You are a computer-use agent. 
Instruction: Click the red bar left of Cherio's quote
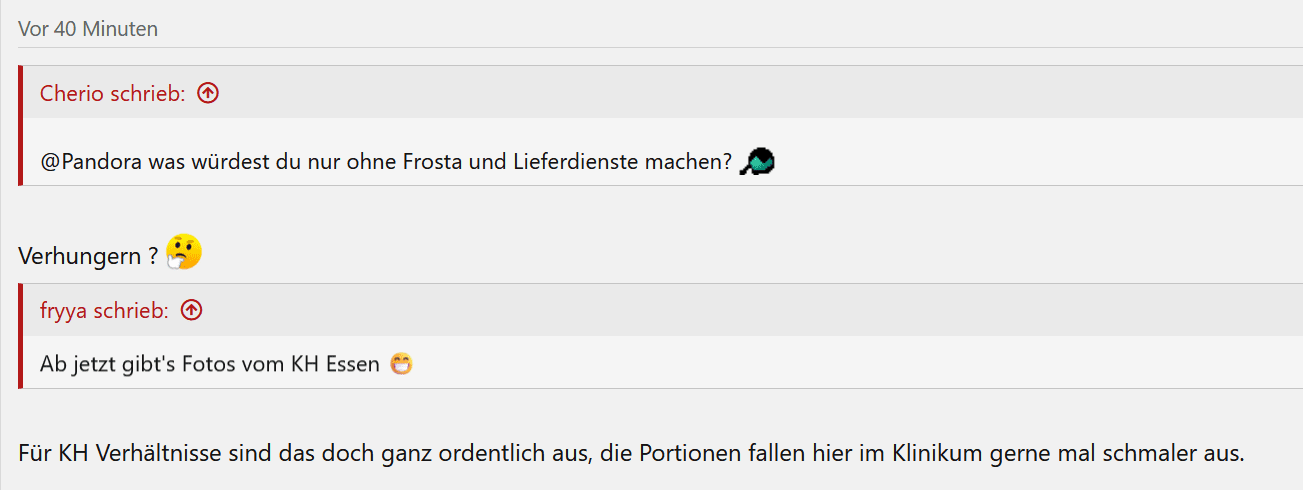click(20, 125)
